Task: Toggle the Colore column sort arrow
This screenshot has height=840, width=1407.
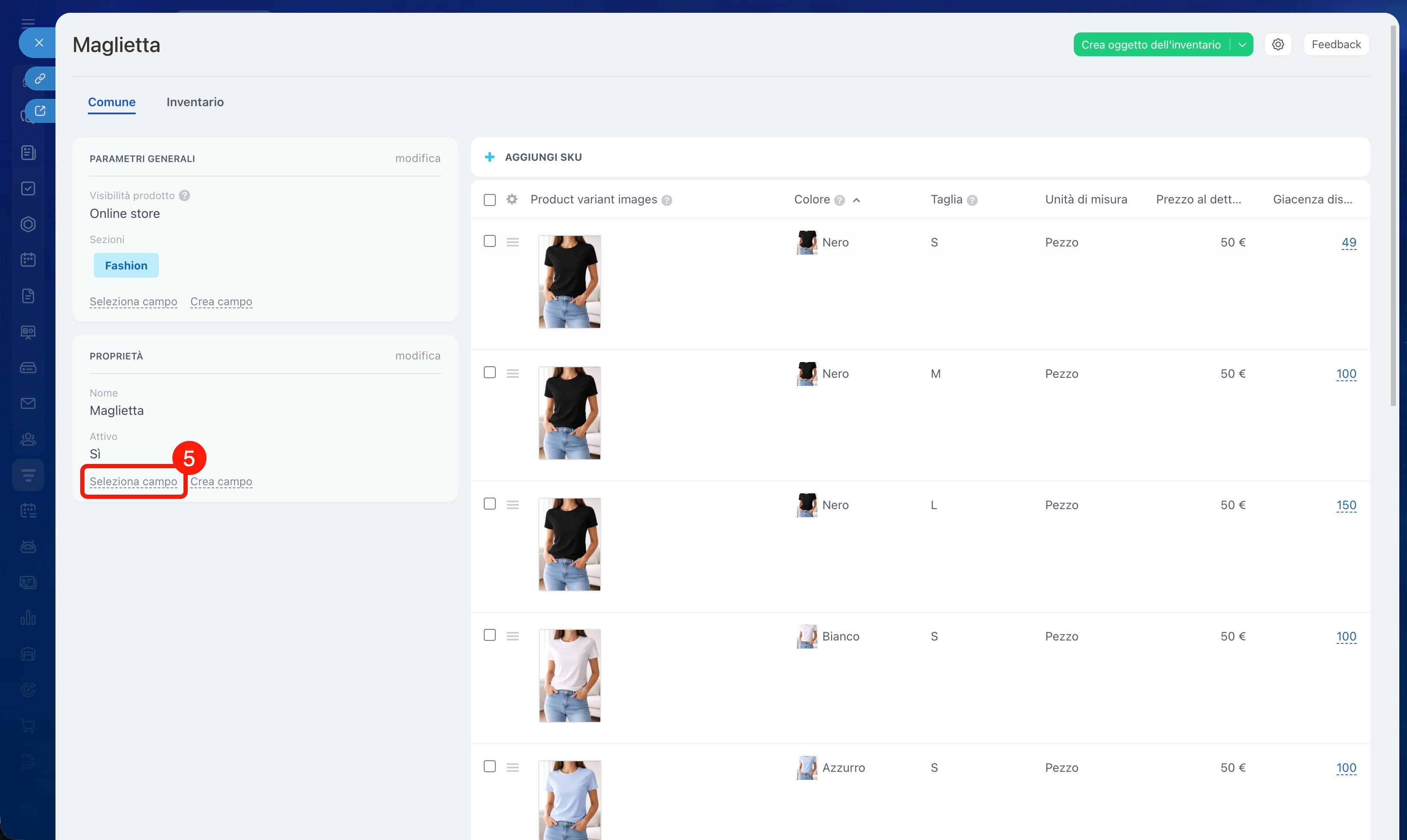Action: (857, 200)
